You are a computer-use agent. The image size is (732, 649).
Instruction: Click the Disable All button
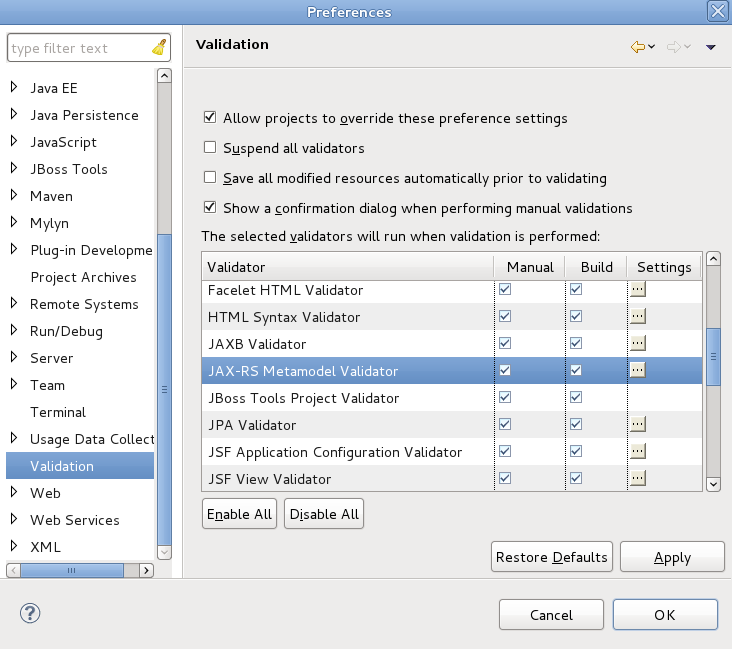click(323, 514)
